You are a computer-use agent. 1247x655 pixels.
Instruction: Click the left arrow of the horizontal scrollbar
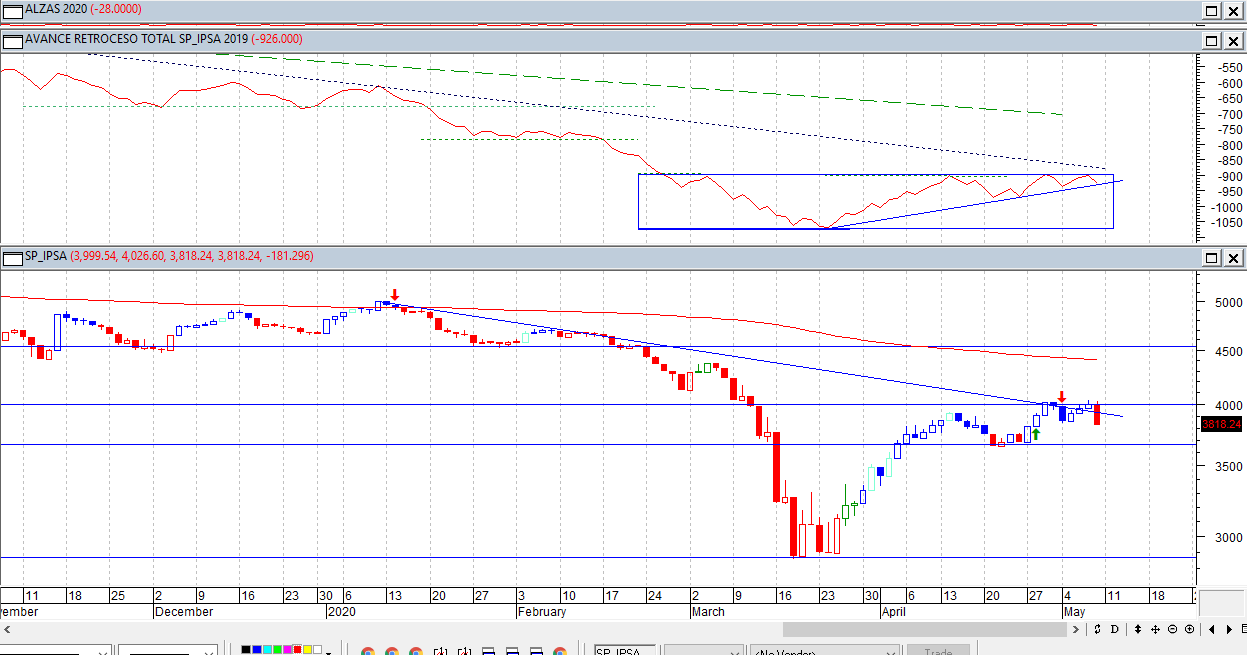(x=8, y=629)
